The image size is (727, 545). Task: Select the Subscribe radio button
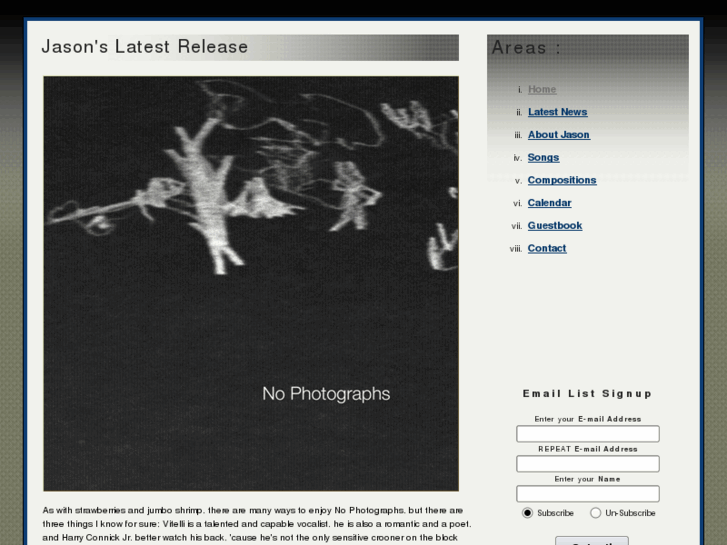click(527, 513)
